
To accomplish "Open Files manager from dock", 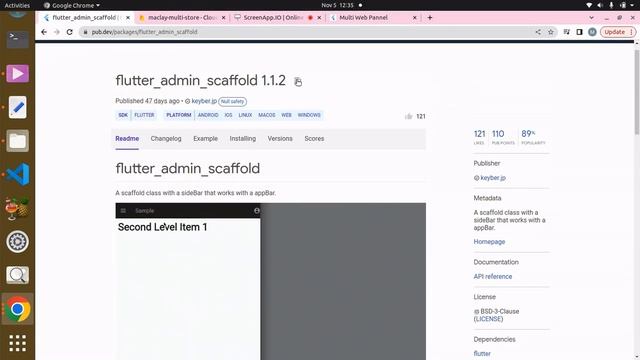I will [17, 141].
